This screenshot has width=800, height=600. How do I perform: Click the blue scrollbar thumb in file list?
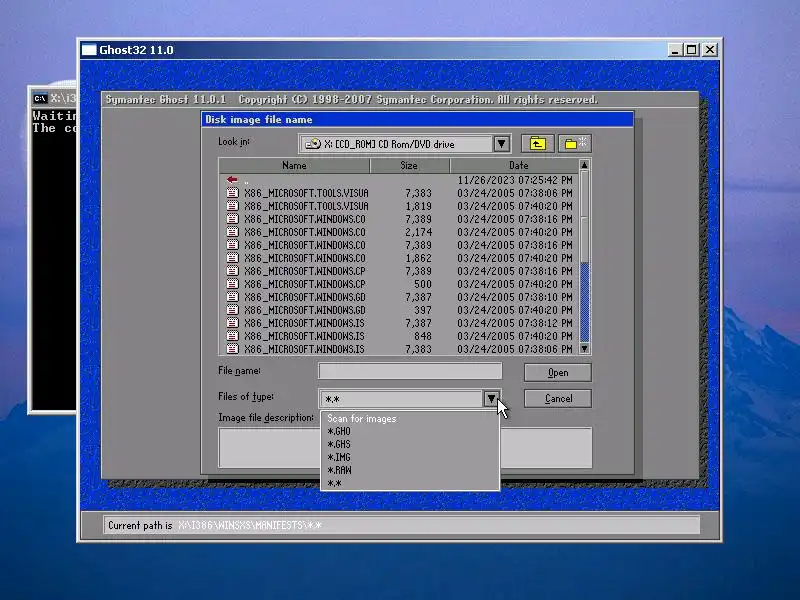click(585, 302)
